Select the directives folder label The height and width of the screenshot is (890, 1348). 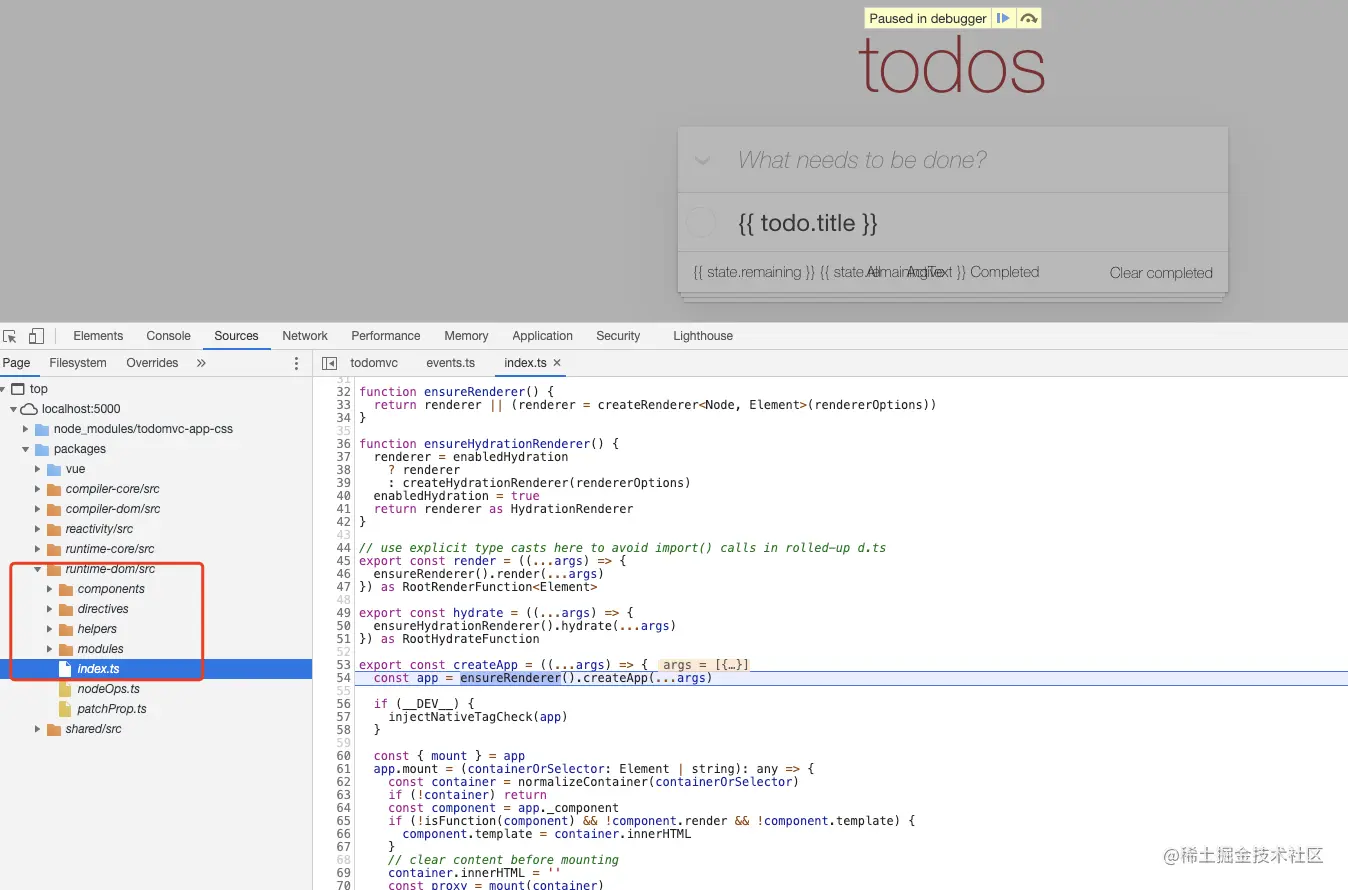click(x=103, y=609)
